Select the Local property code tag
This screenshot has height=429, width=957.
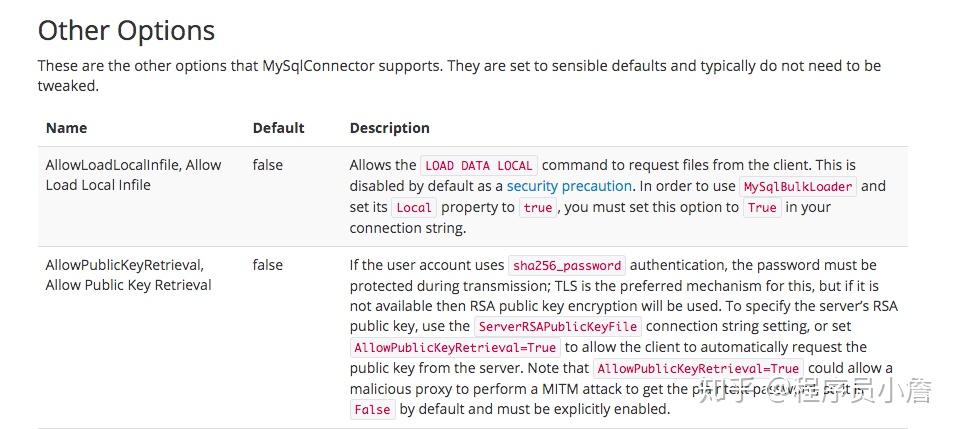(x=414, y=207)
